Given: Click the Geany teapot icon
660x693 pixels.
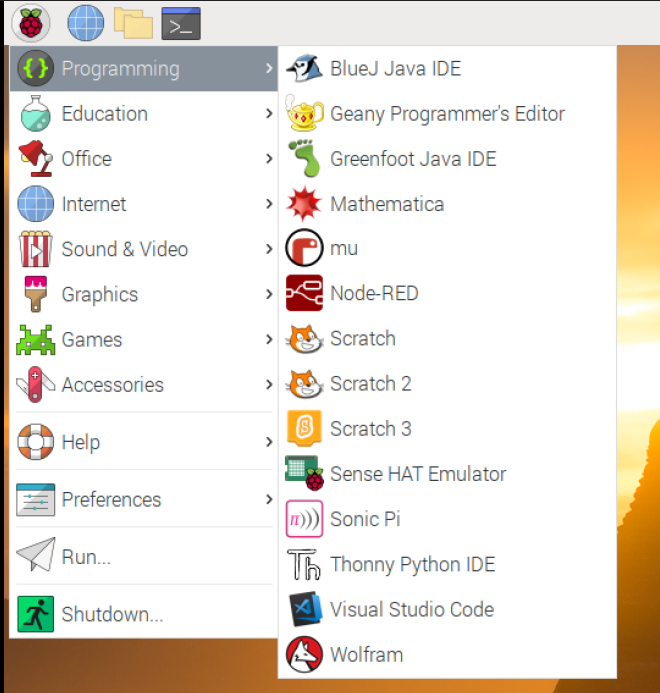Looking at the screenshot, I should tap(304, 113).
